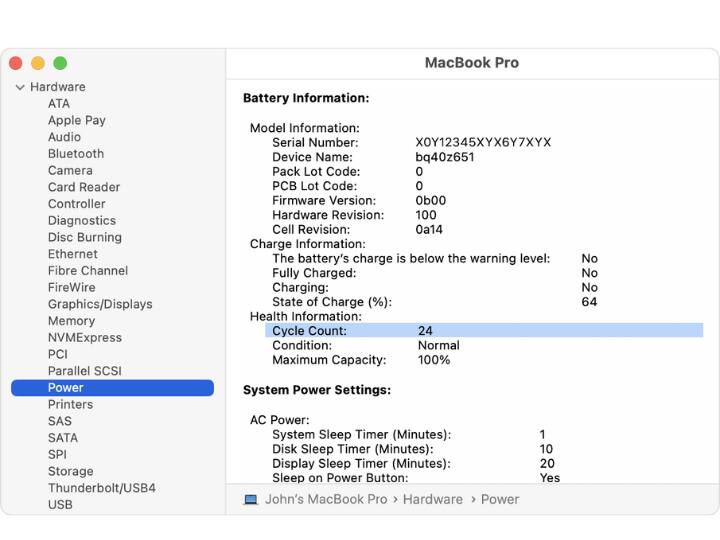
Task: Select Apple Pay in the sidebar
Action: tap(77, 120)
